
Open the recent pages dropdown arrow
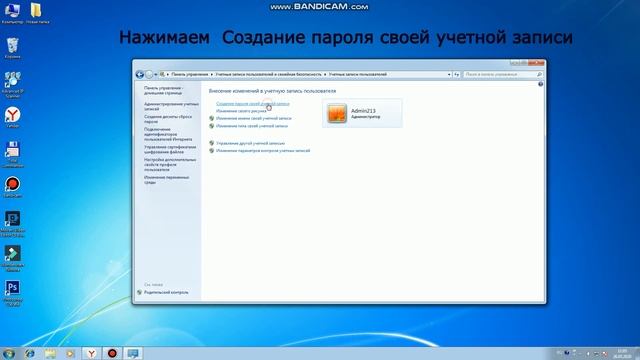(156, 75)
